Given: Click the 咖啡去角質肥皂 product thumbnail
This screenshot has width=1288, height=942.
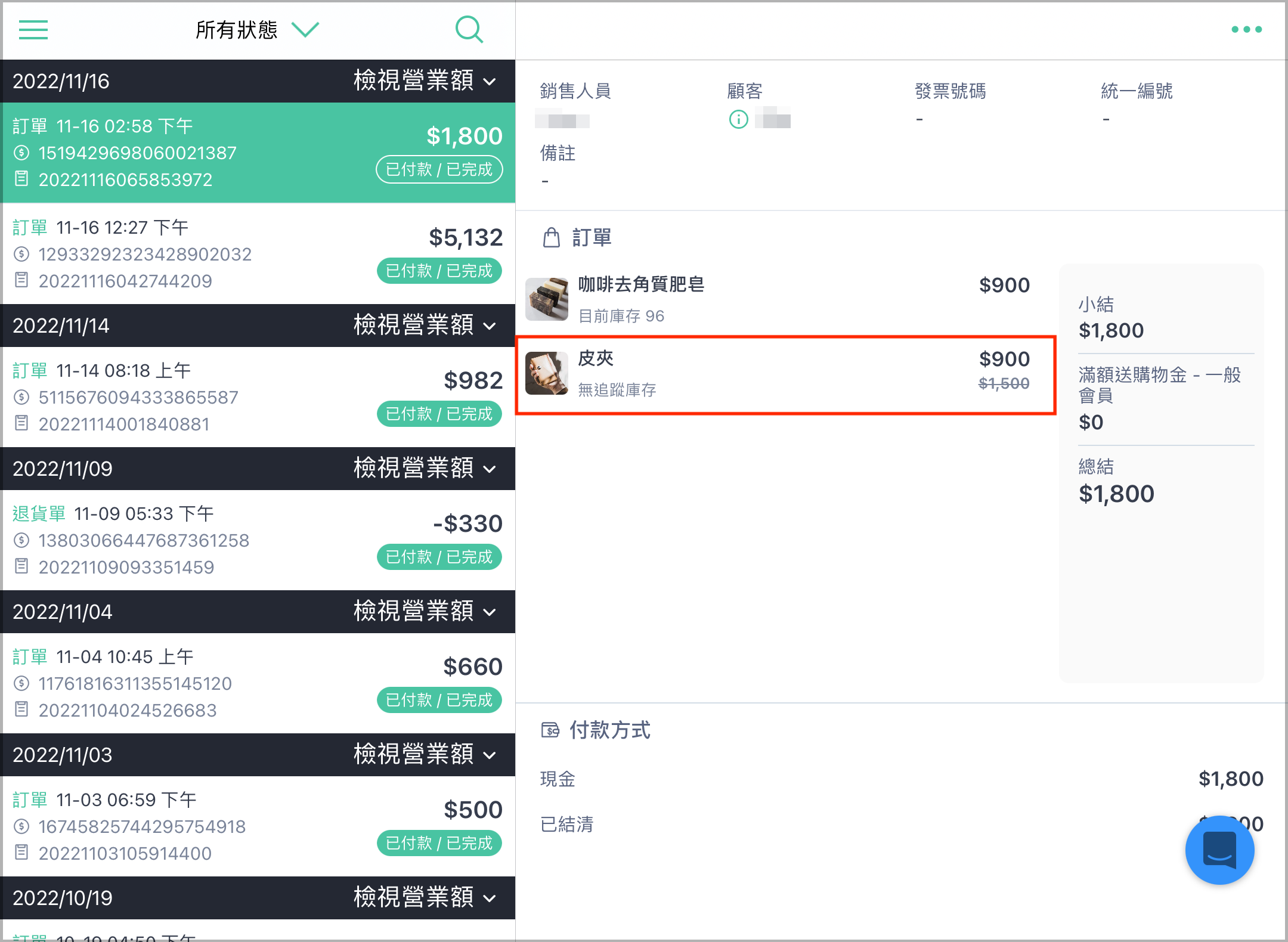Looking at the screenshot, I should click(x=546, y=299).
